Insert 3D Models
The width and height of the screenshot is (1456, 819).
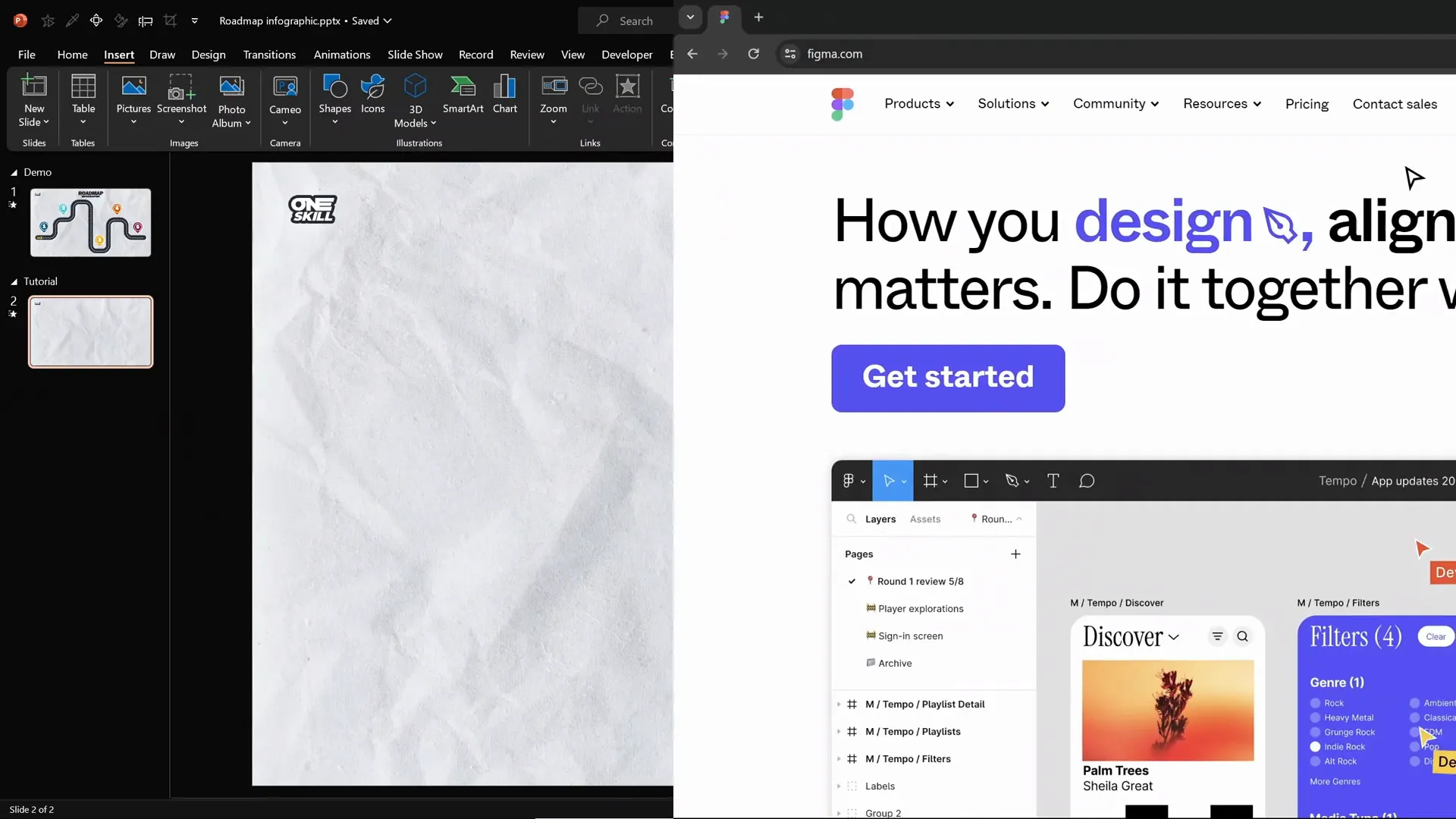pyautogui.click(x=415, y=101)
